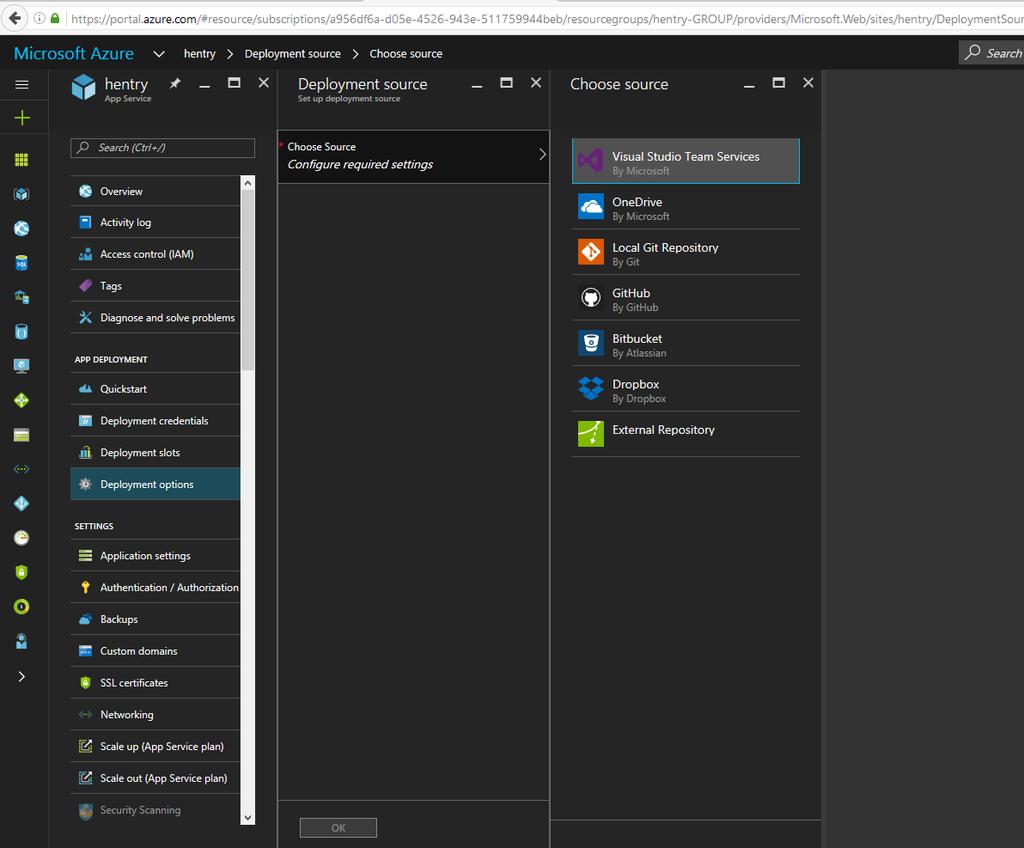Open the storage accounts icon in left rail

click(x=22, y=435)
